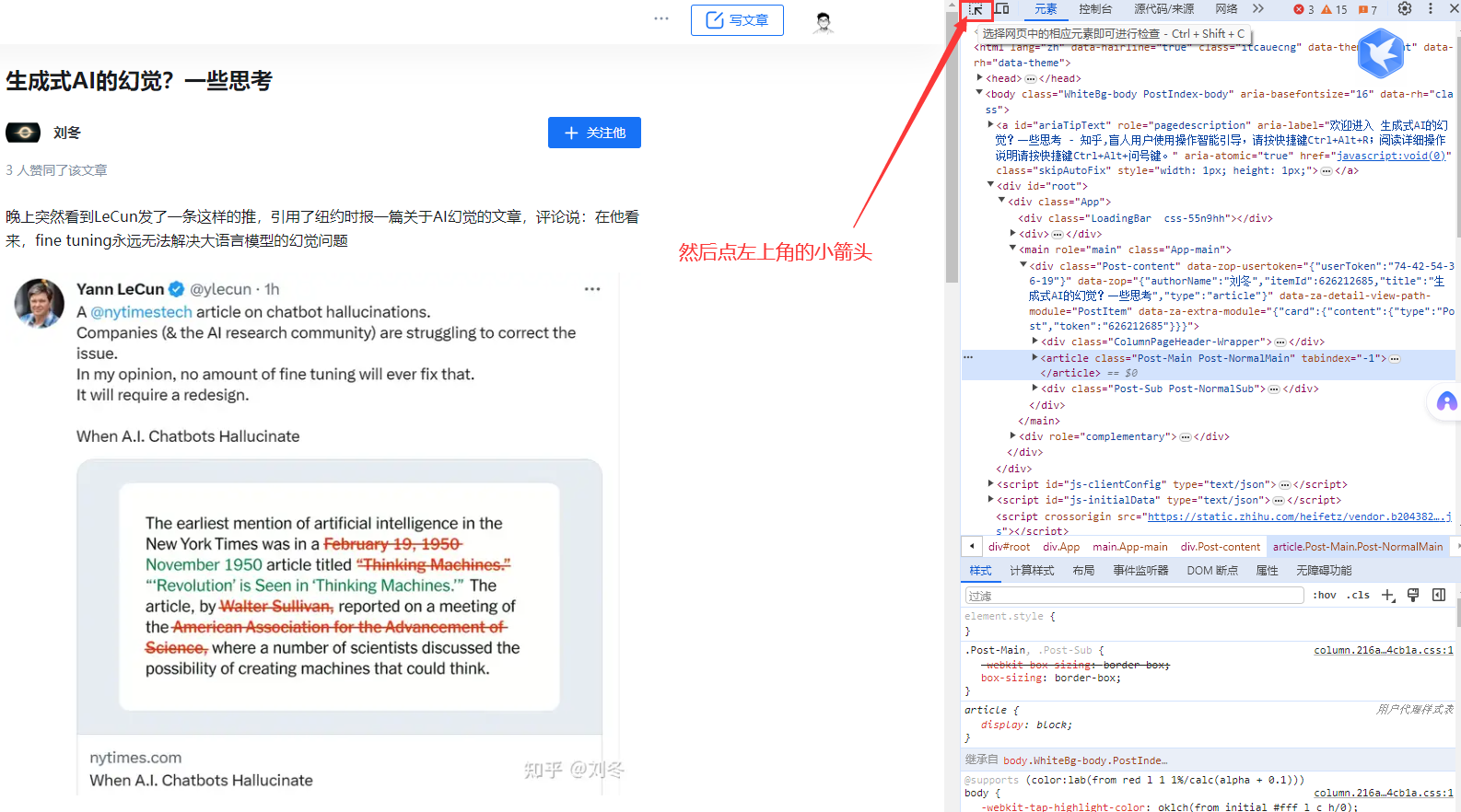Viewport: 1461px width, 812px height.
Task: Open the 属性 pane tab
Action: 1267,571
